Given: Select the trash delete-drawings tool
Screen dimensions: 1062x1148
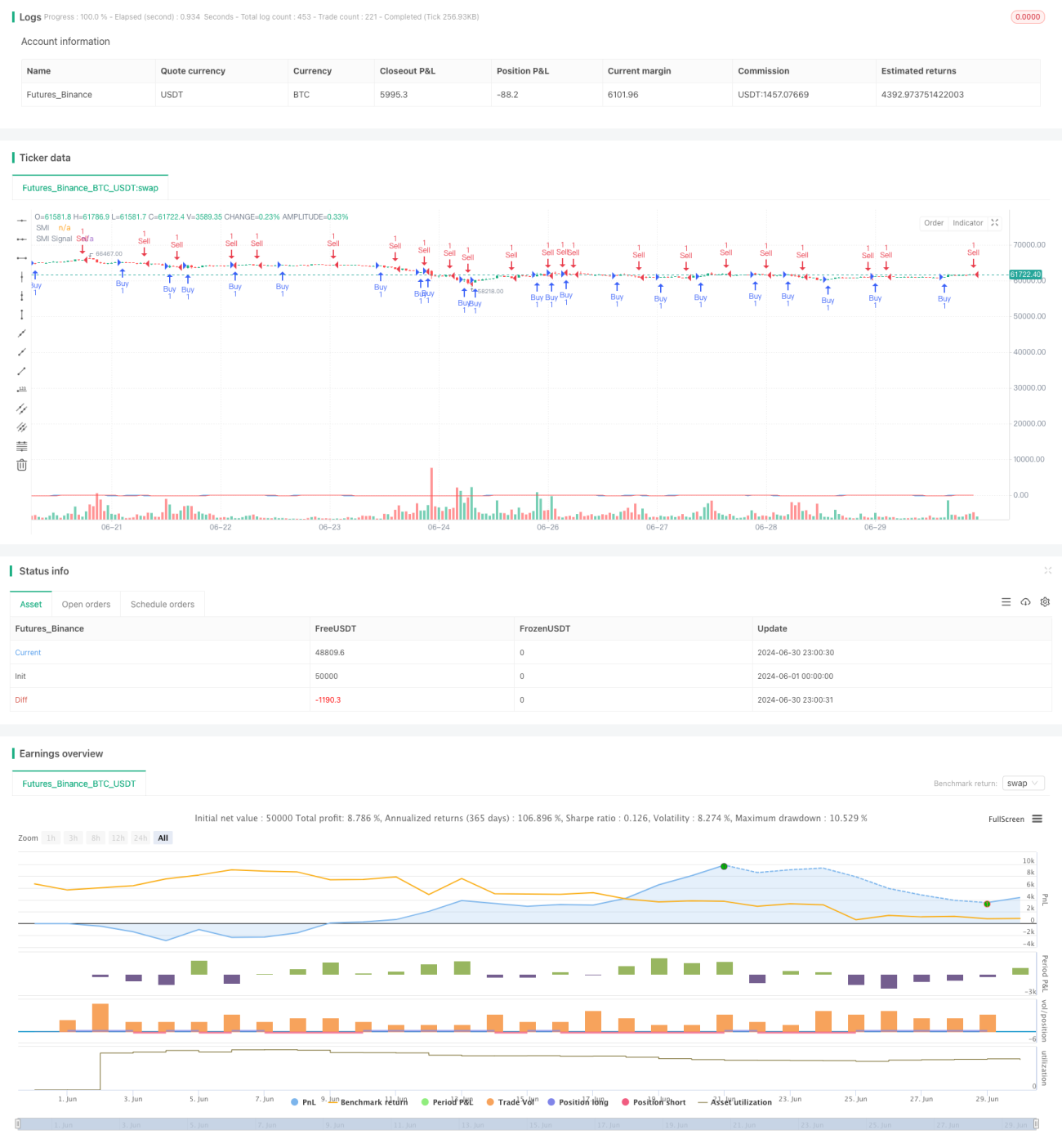Looking at the screenshot, I should [x=21, y=465].
